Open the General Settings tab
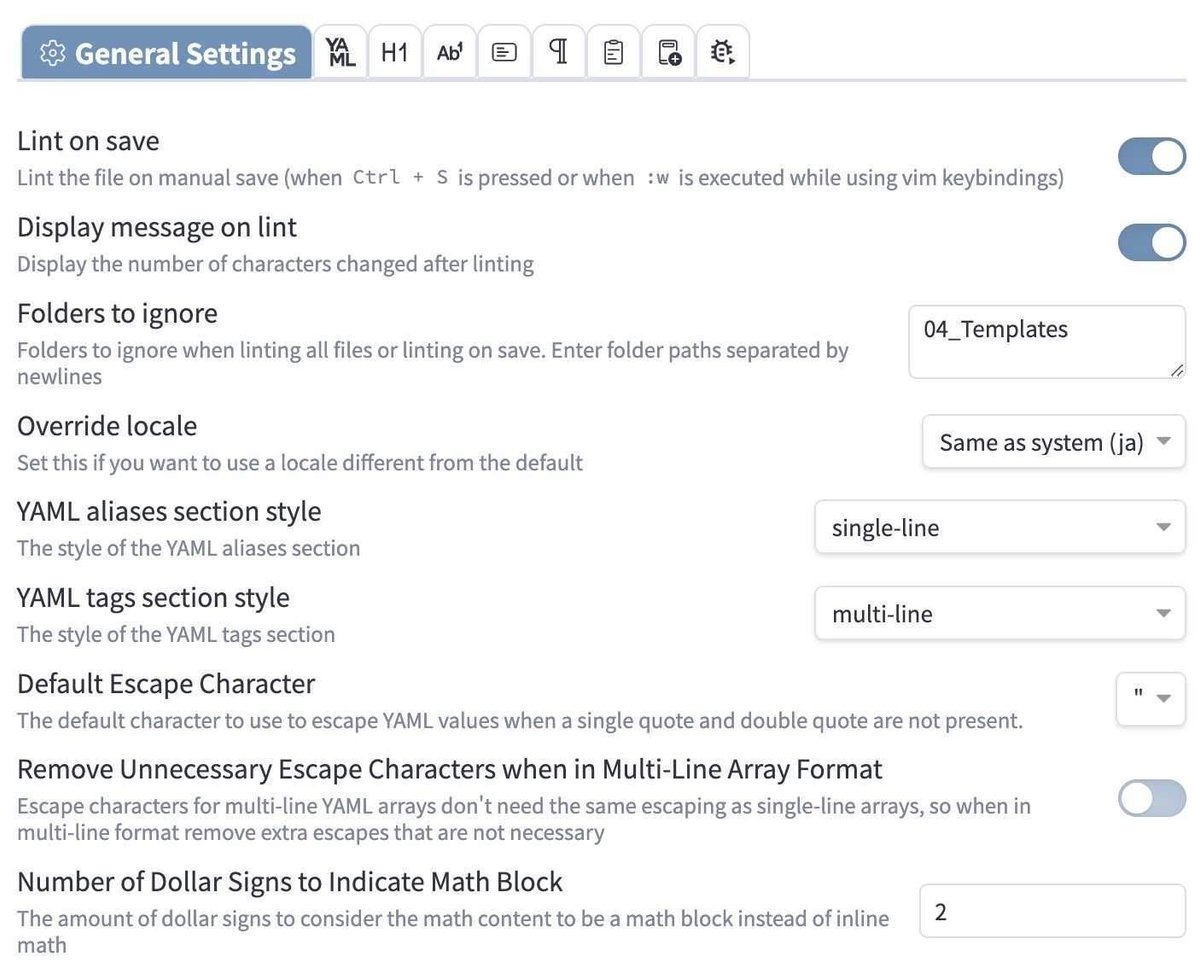The image size is (1200, 974). 166,53
